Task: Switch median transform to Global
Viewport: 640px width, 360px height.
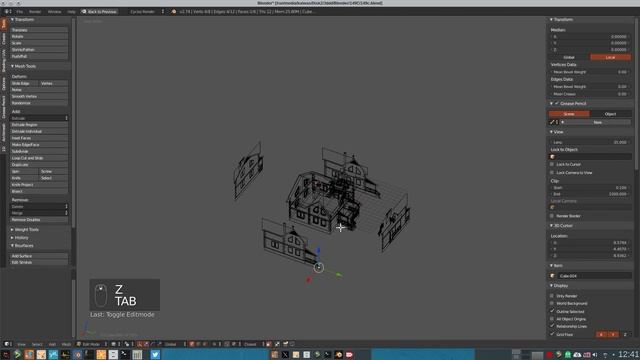Action: [569, 57]
